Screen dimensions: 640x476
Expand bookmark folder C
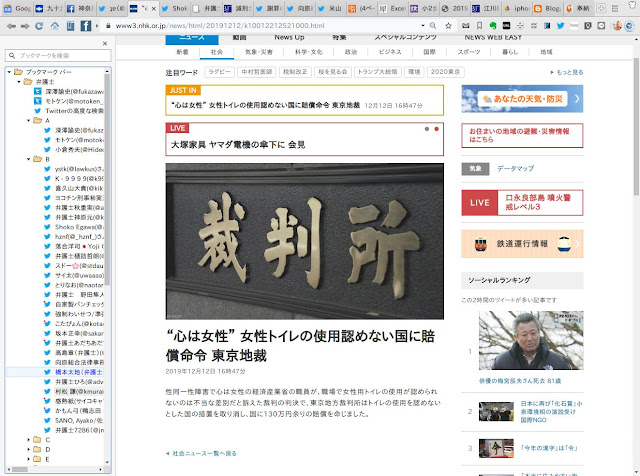point(29,440)
